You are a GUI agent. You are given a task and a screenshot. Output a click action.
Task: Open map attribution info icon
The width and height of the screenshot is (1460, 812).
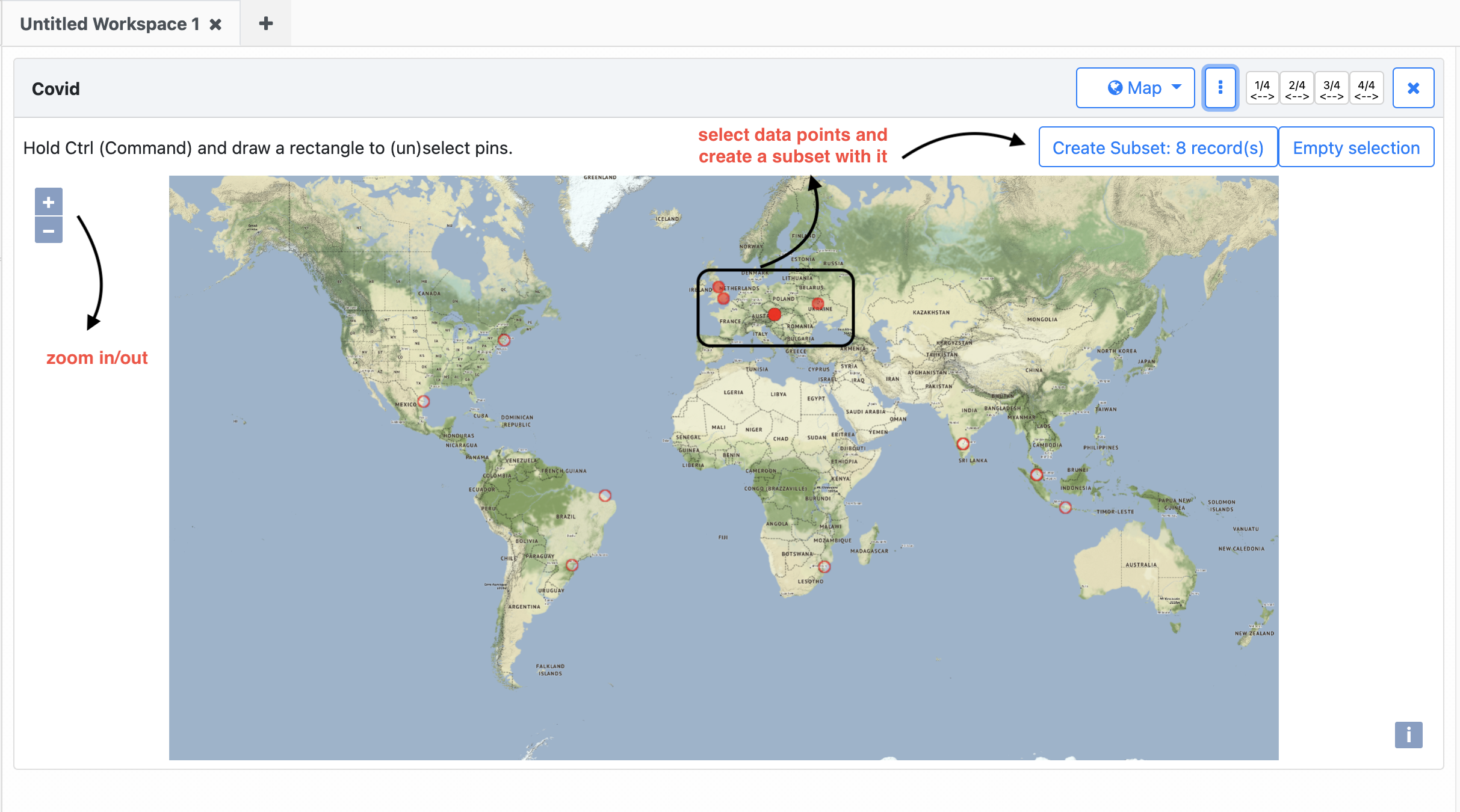click(x=1408, y=734)
